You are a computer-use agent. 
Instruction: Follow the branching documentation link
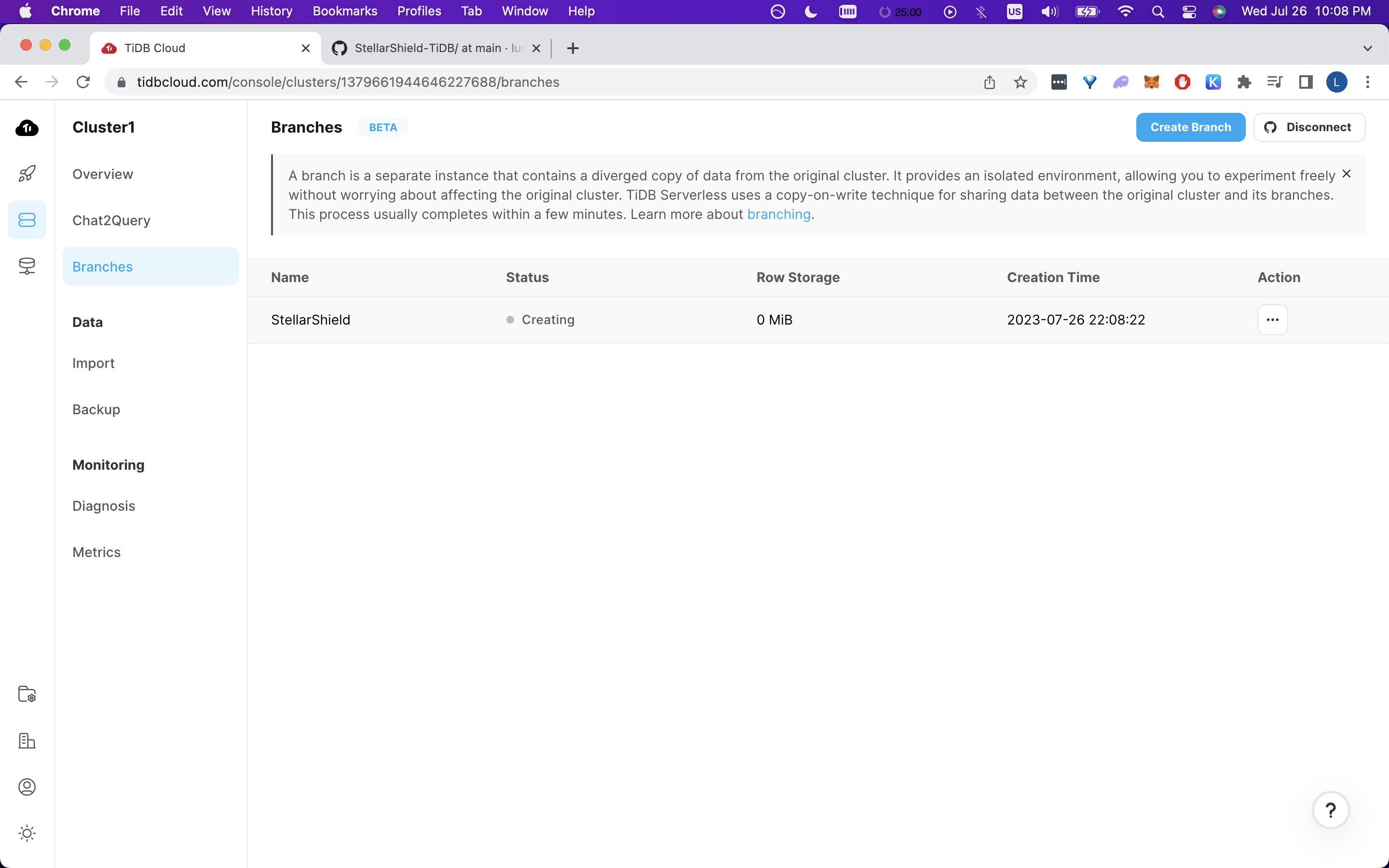pyautogui.click(x=778, y=214)
